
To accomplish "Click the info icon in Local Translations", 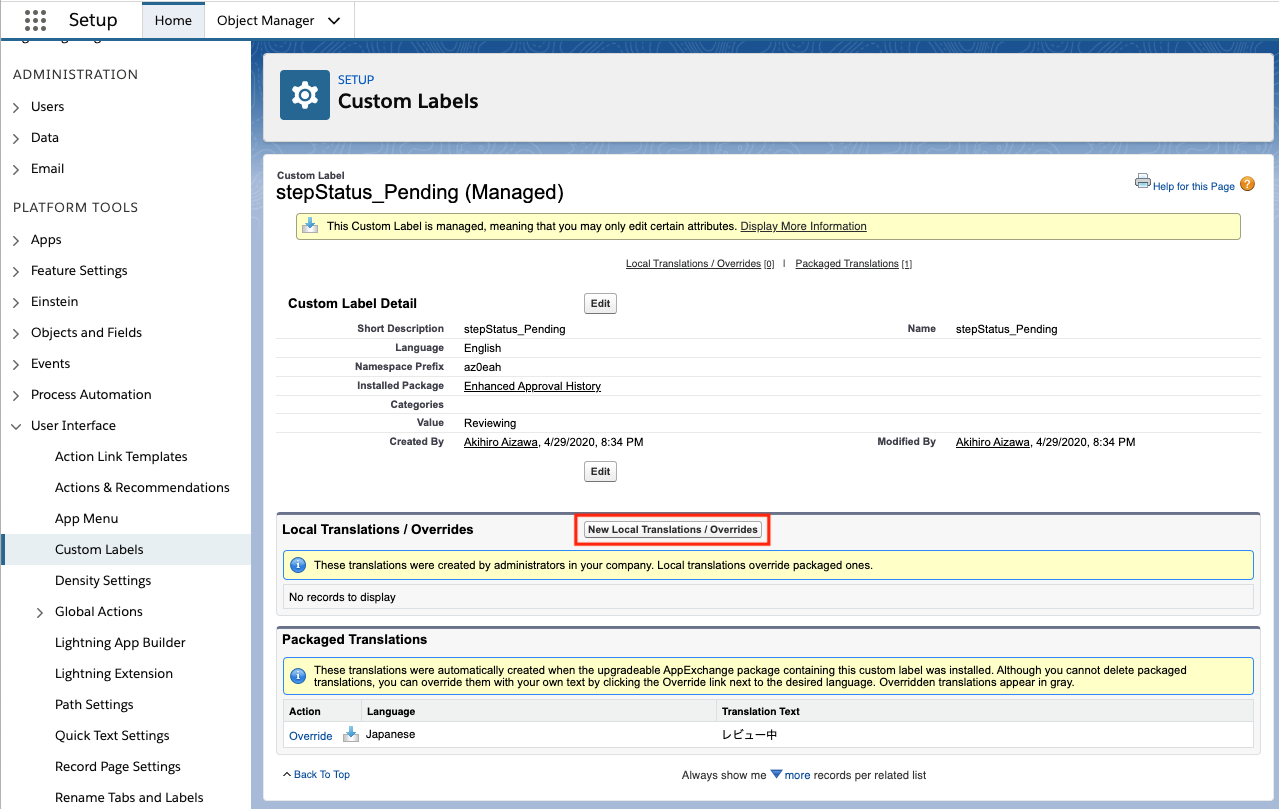I will tap(297, 565).
